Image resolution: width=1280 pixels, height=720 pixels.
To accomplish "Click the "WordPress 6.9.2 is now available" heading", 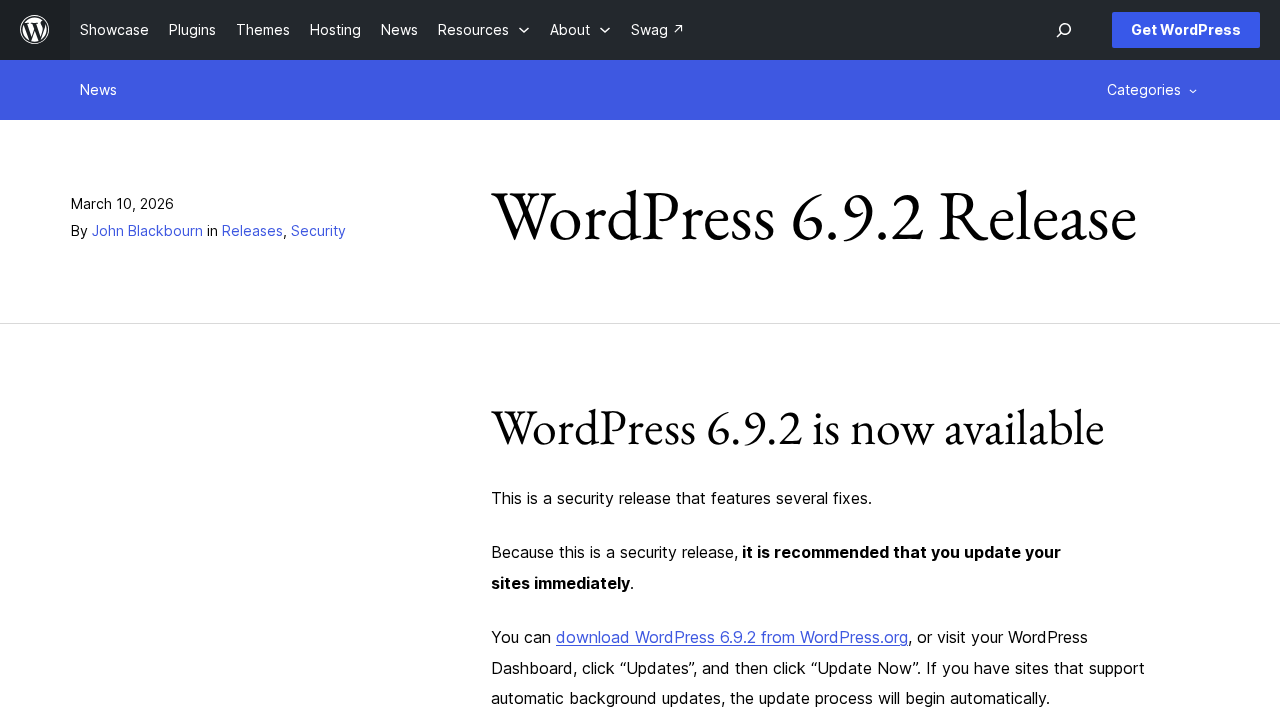I will (798, 428).
